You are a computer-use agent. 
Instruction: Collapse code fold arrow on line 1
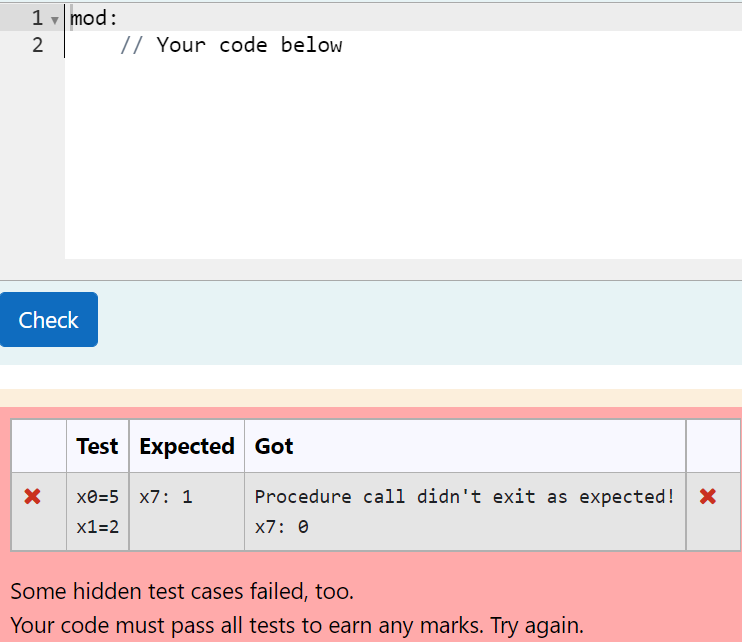point(55,20)
